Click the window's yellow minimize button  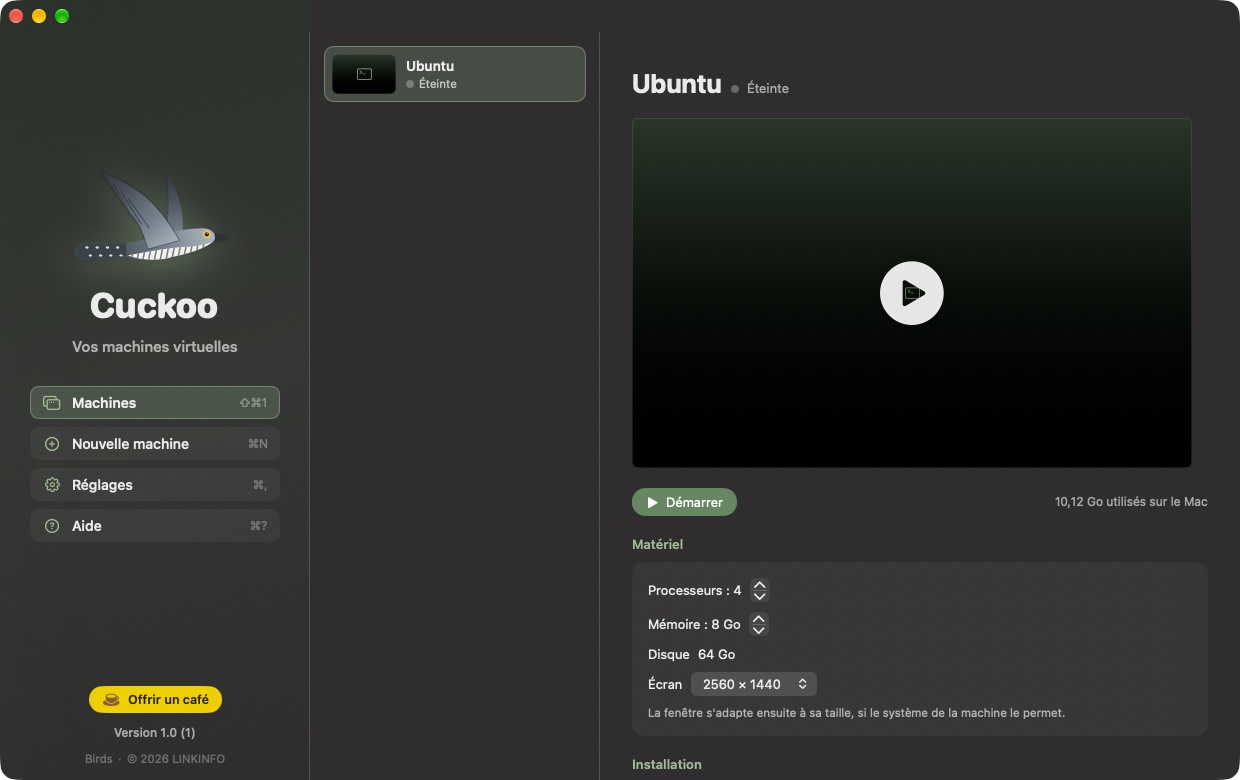(39, 16)
